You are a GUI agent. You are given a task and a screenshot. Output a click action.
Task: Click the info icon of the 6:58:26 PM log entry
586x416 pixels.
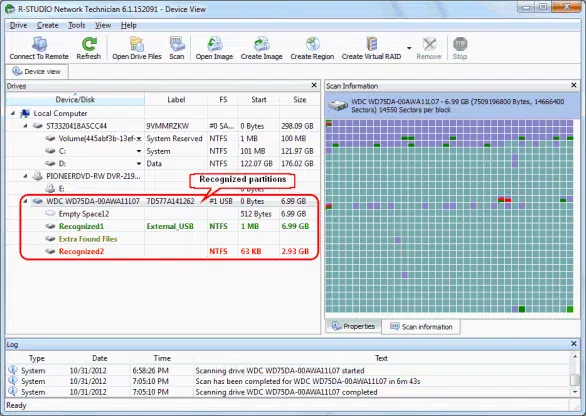coord(13,370)
